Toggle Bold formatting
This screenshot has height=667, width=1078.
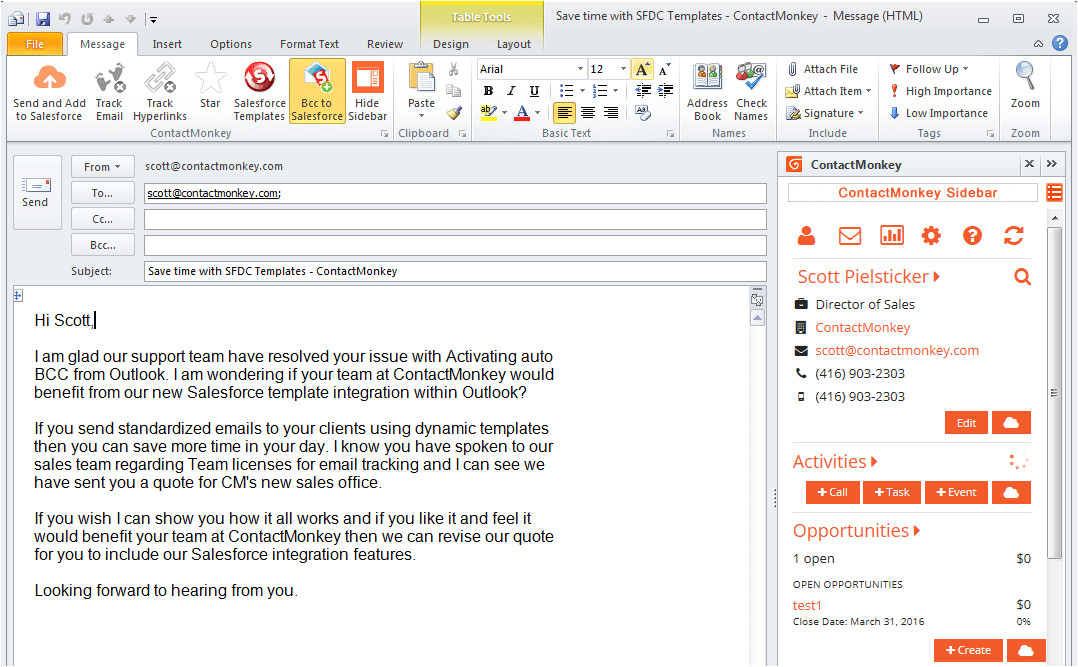(488, 91)
